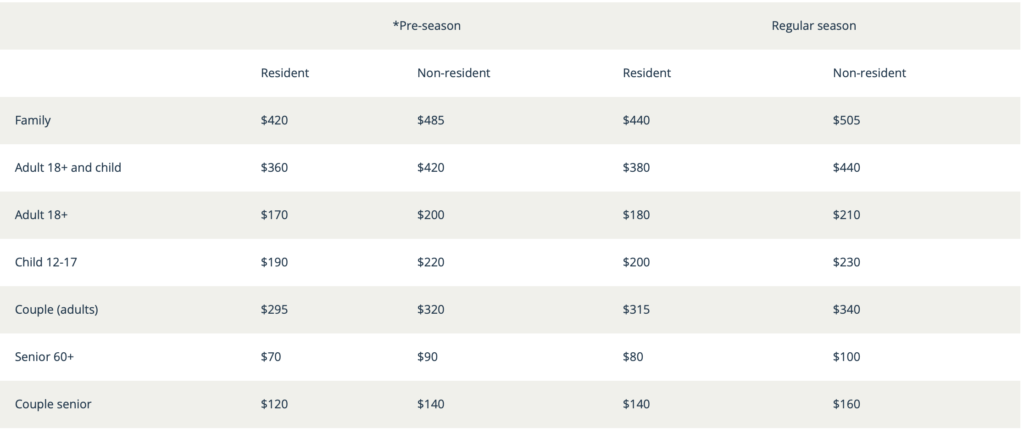Viewport: 1024px width, 429px height.
Task: Click the Resident subheader under Pre-season
Action: coord(285,73)
